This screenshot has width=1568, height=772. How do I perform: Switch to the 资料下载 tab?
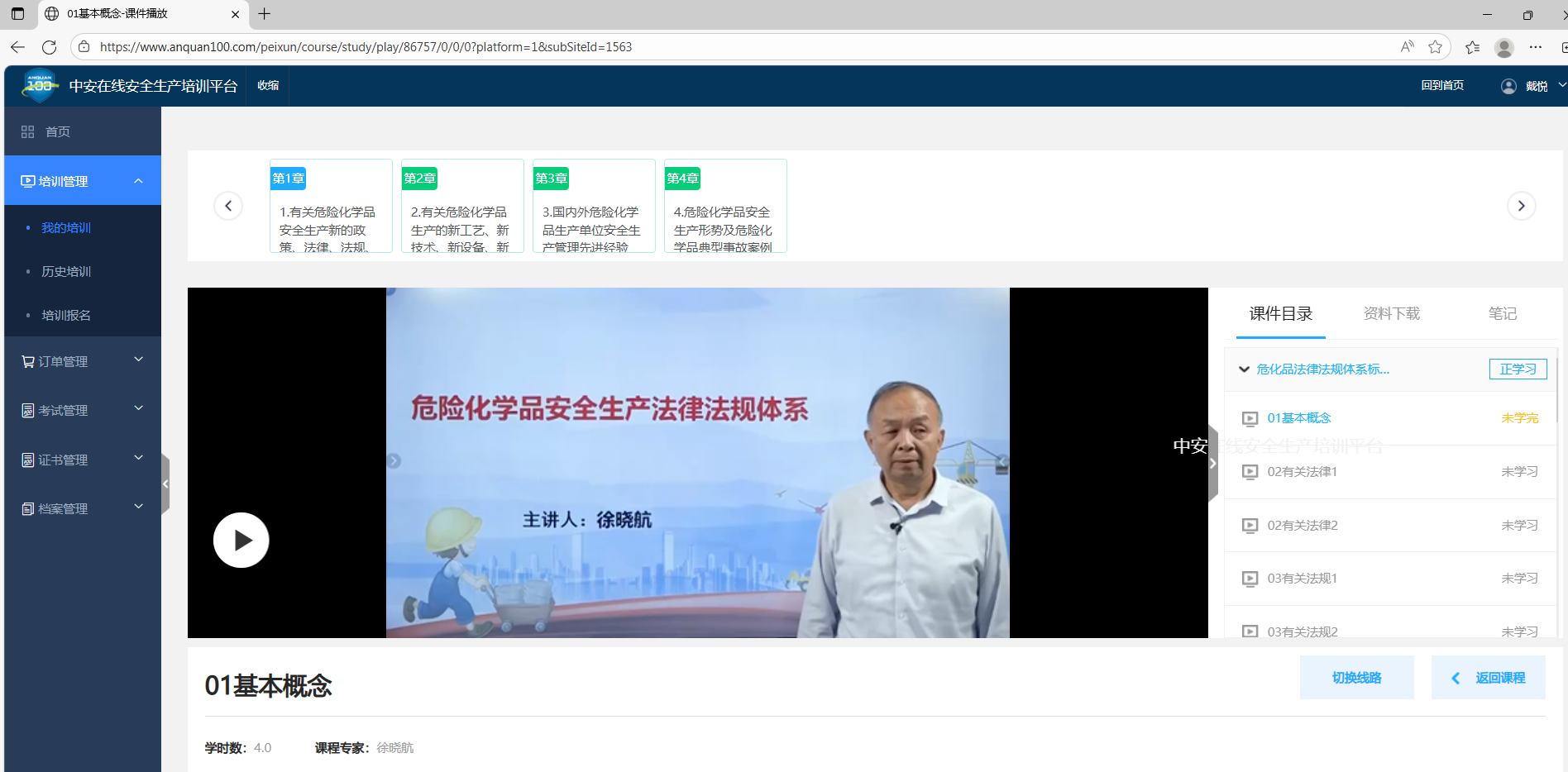coord(1391,313)
